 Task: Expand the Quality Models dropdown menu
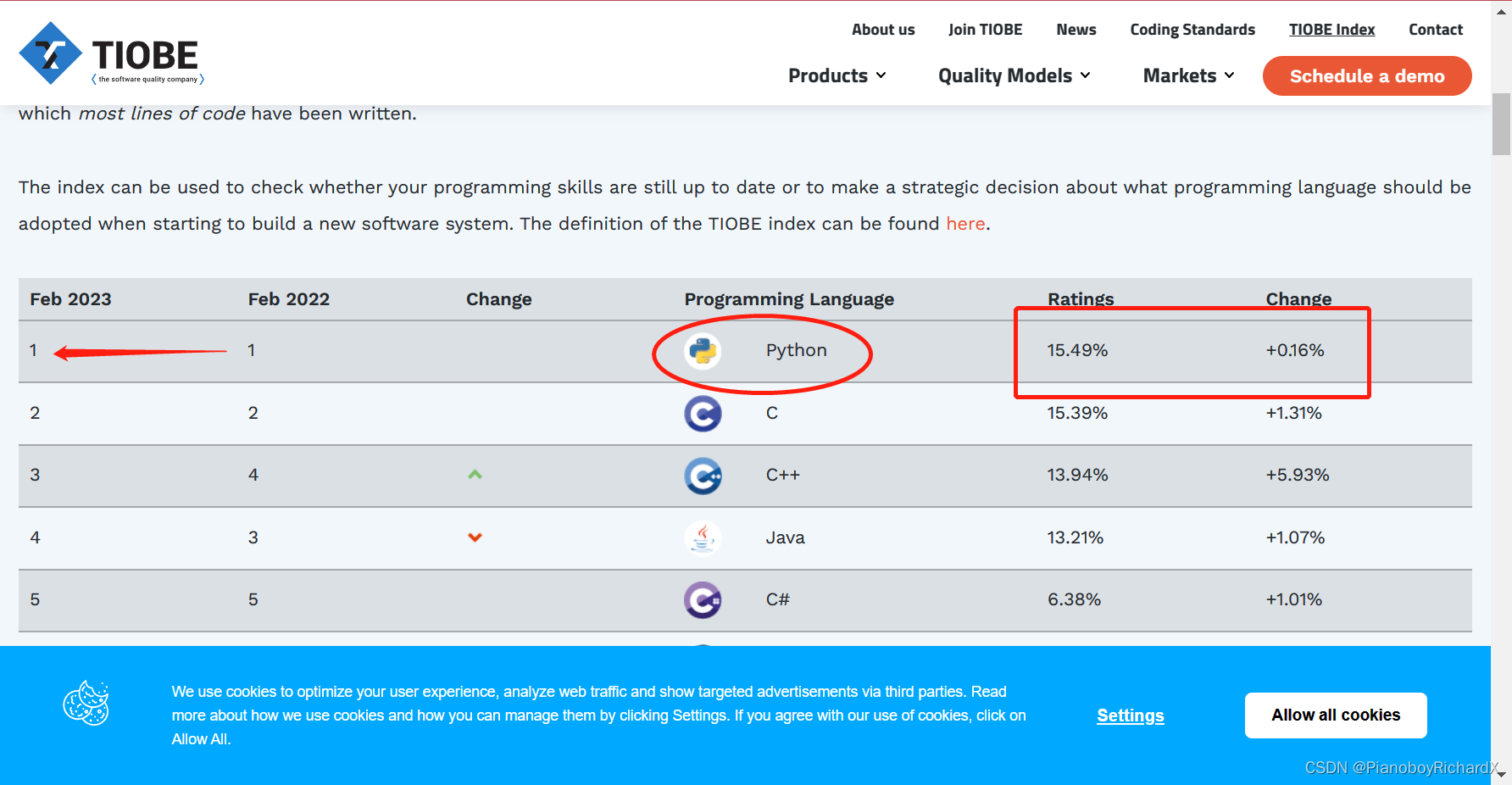pyautogui.click(x=1014, y=75)
